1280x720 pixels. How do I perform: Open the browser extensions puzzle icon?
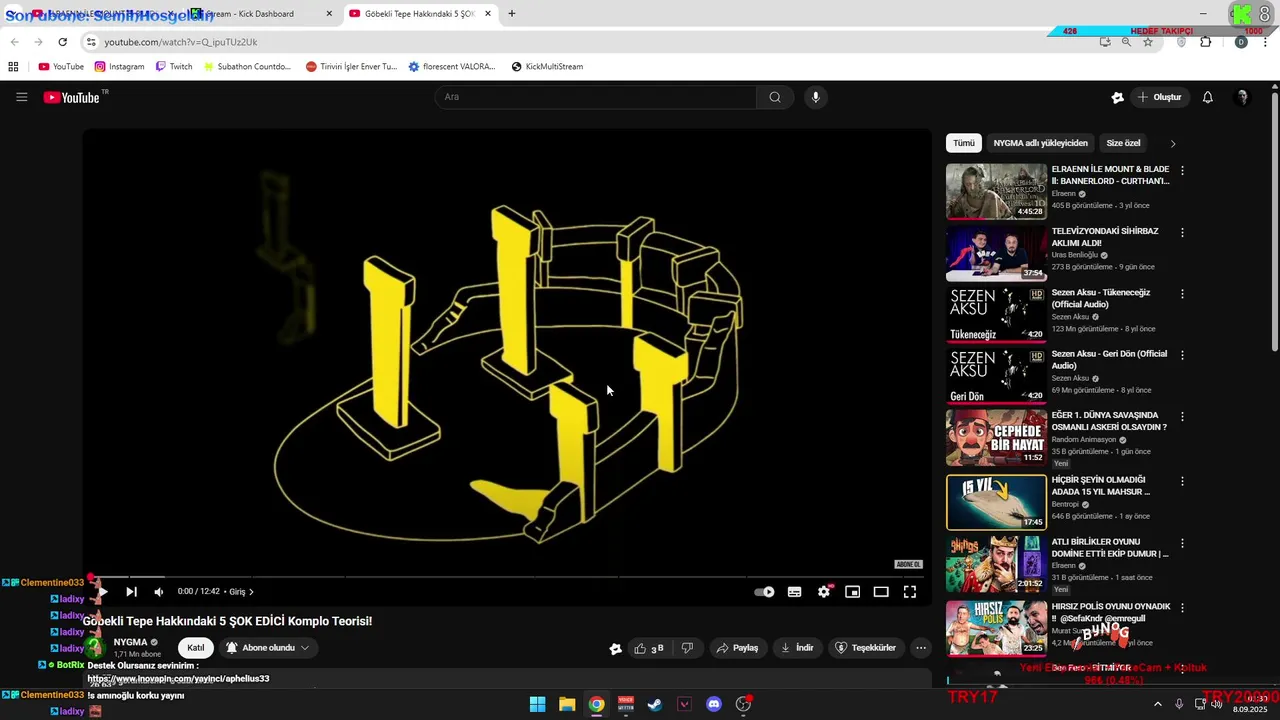click(1206, 42)
